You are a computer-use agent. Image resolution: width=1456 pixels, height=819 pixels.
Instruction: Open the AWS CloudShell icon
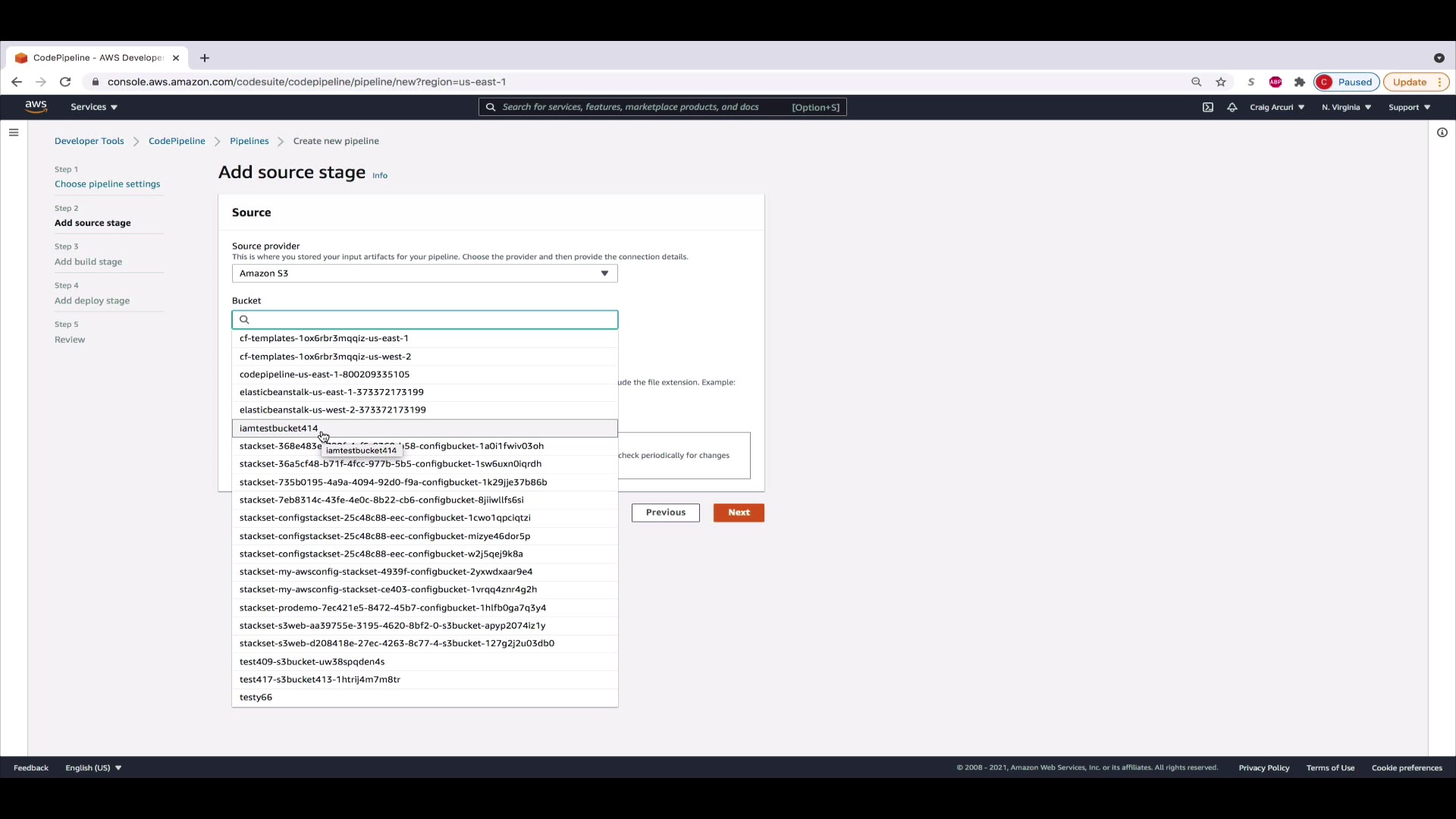point(1208,107)
